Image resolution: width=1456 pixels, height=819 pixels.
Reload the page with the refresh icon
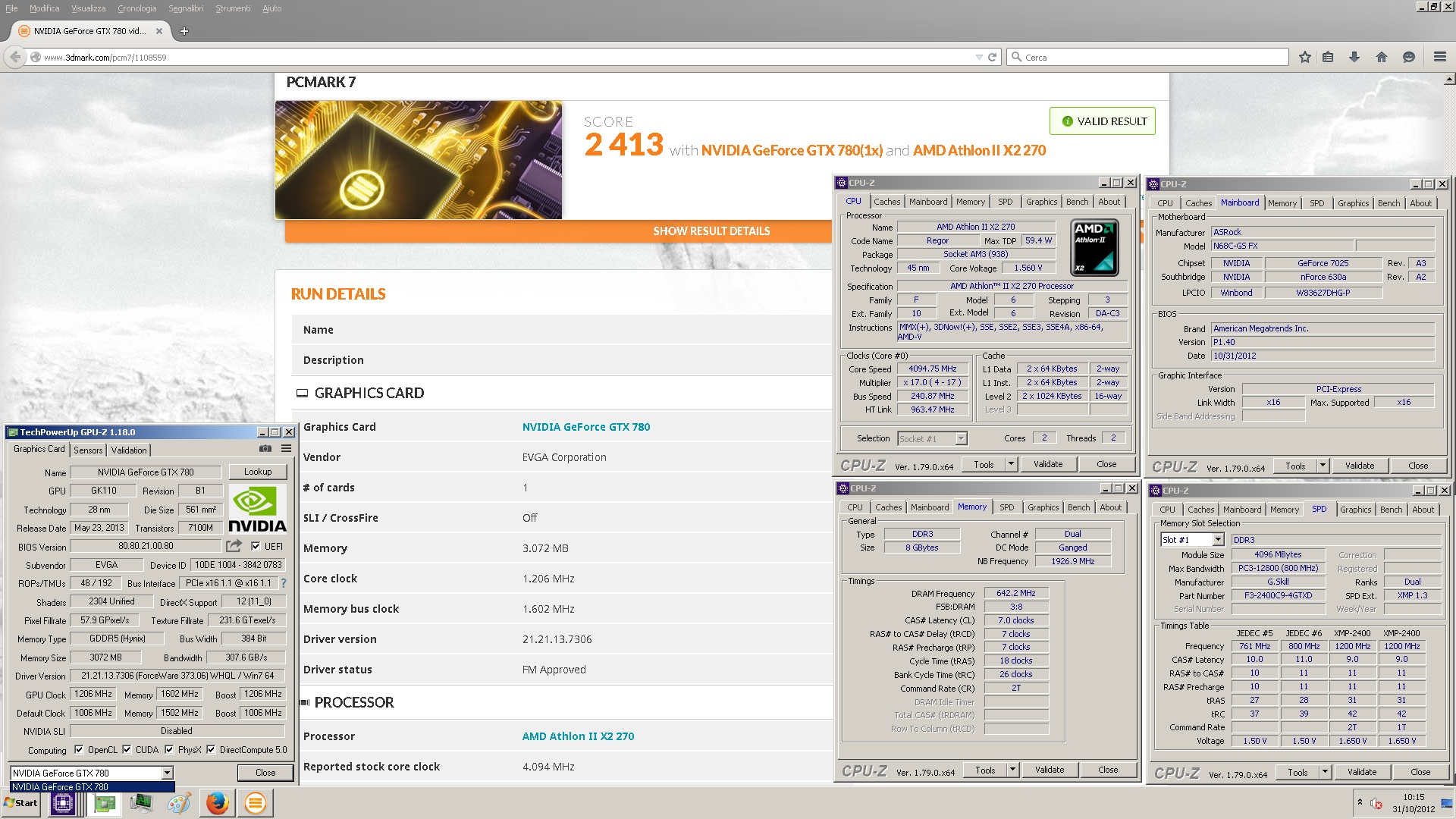[992, 57]
